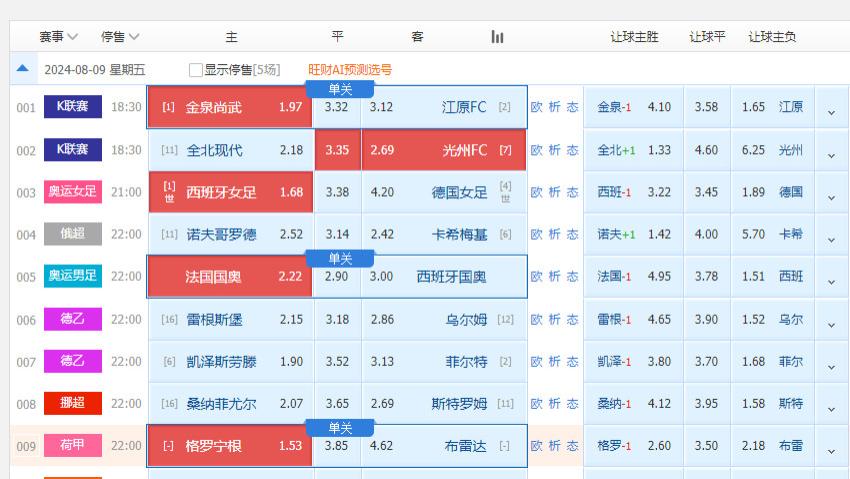The height and width of the screenshot is (479, 850).
Task: Select handicap draw 3.78 in 法国-1 row
Action: 706,277
